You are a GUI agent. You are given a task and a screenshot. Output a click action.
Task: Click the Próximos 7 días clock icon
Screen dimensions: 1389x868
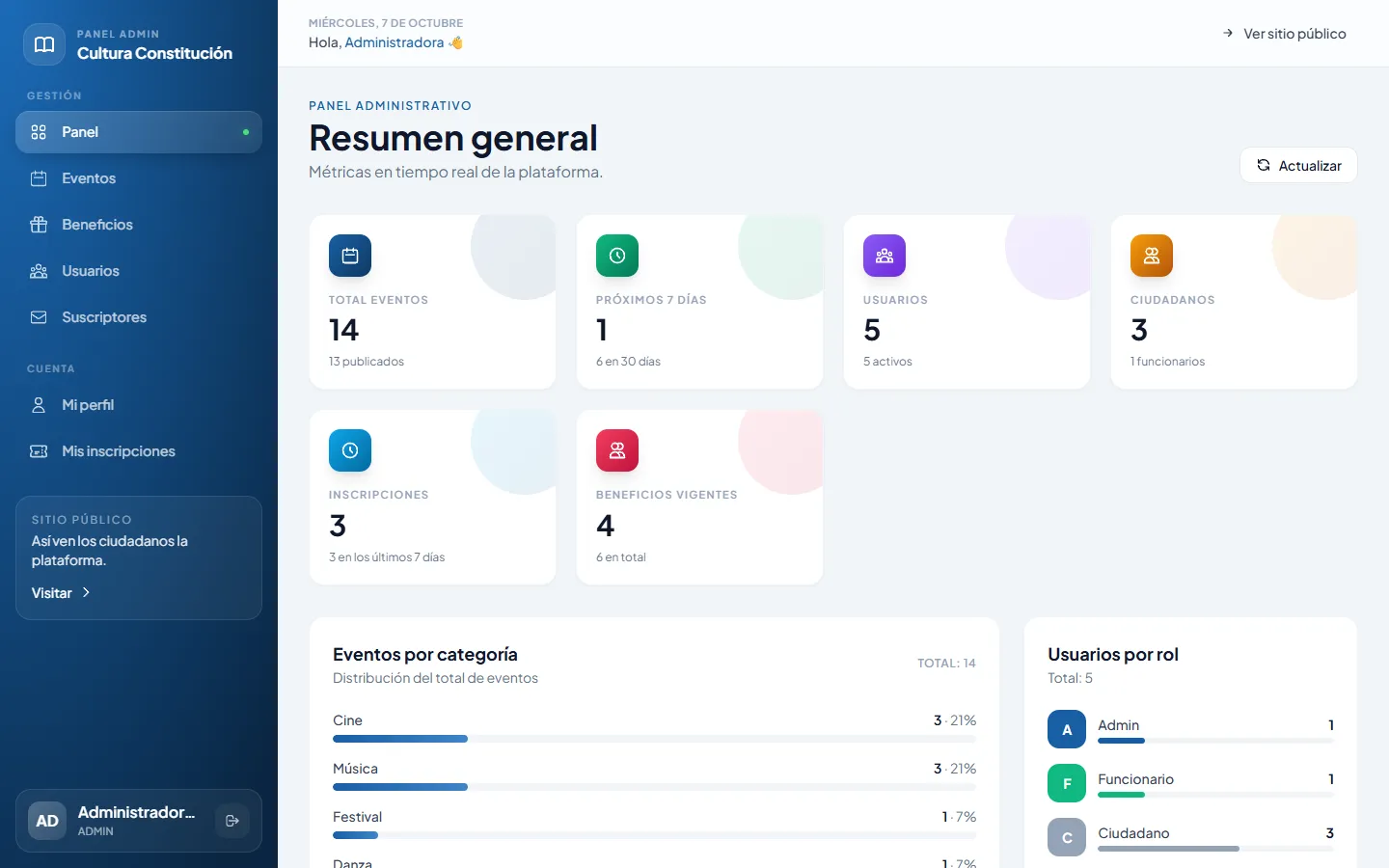pos(617,256)
